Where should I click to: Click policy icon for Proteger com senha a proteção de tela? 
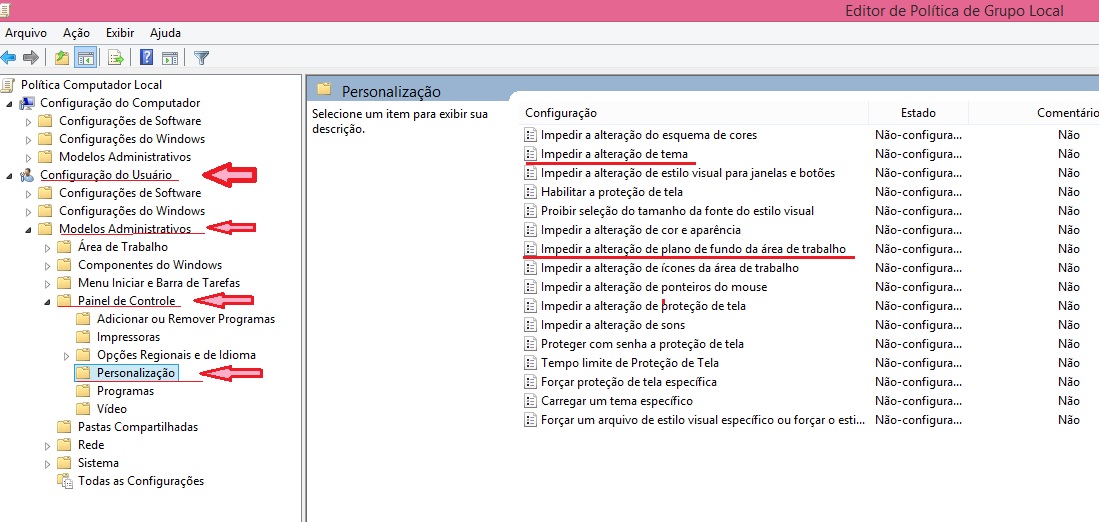coord(530,344)
